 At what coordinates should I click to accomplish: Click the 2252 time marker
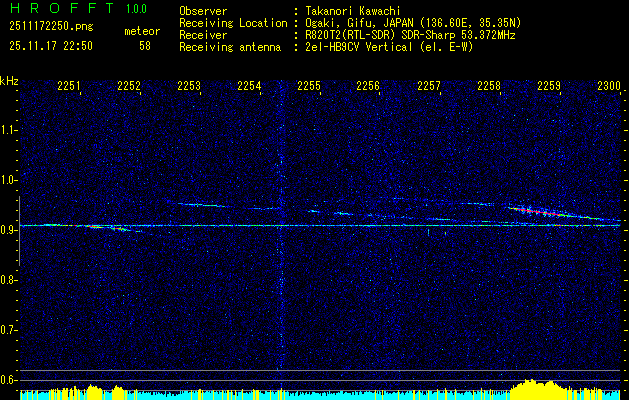[129, 85]
